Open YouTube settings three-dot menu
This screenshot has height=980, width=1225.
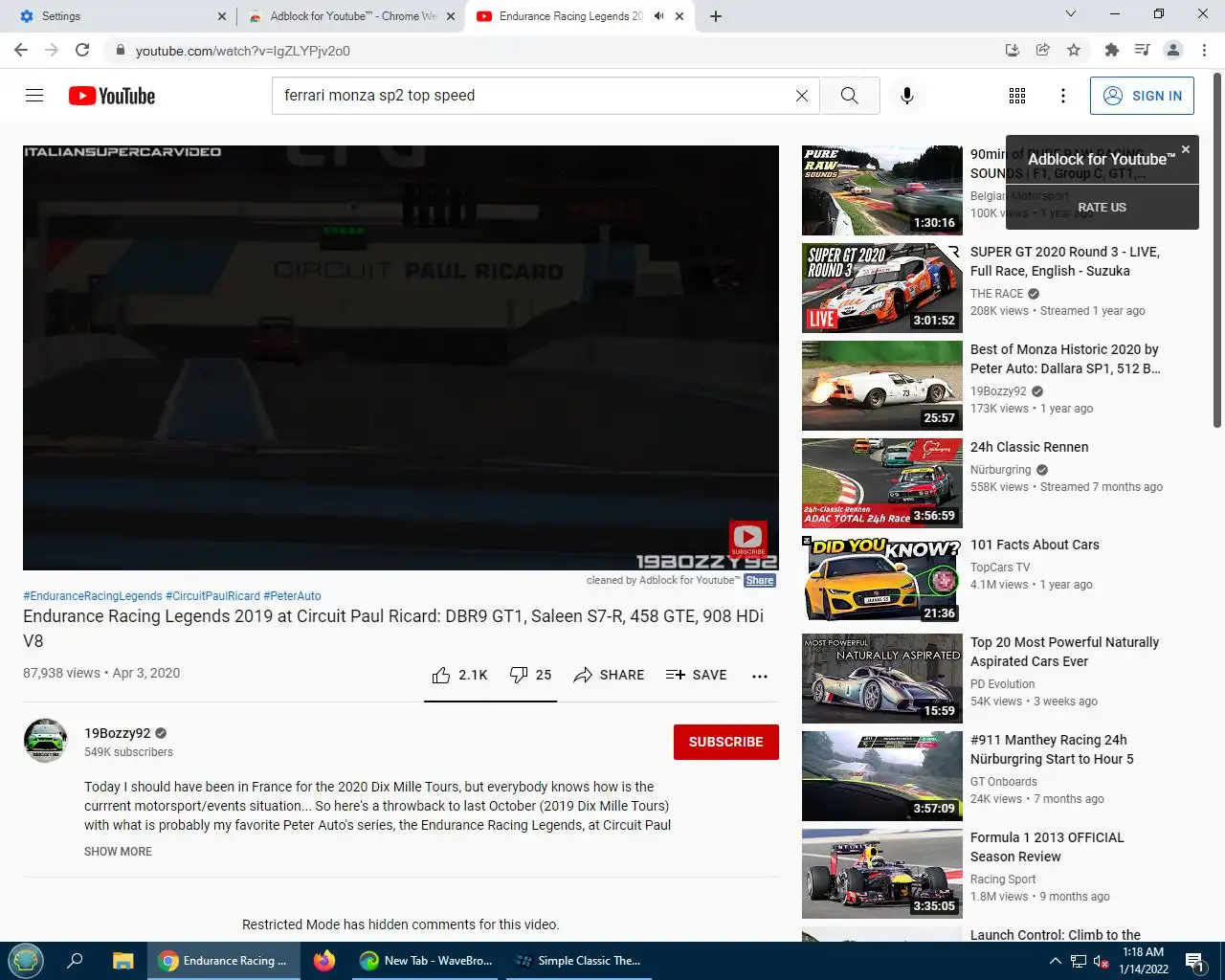(1063, 96)
